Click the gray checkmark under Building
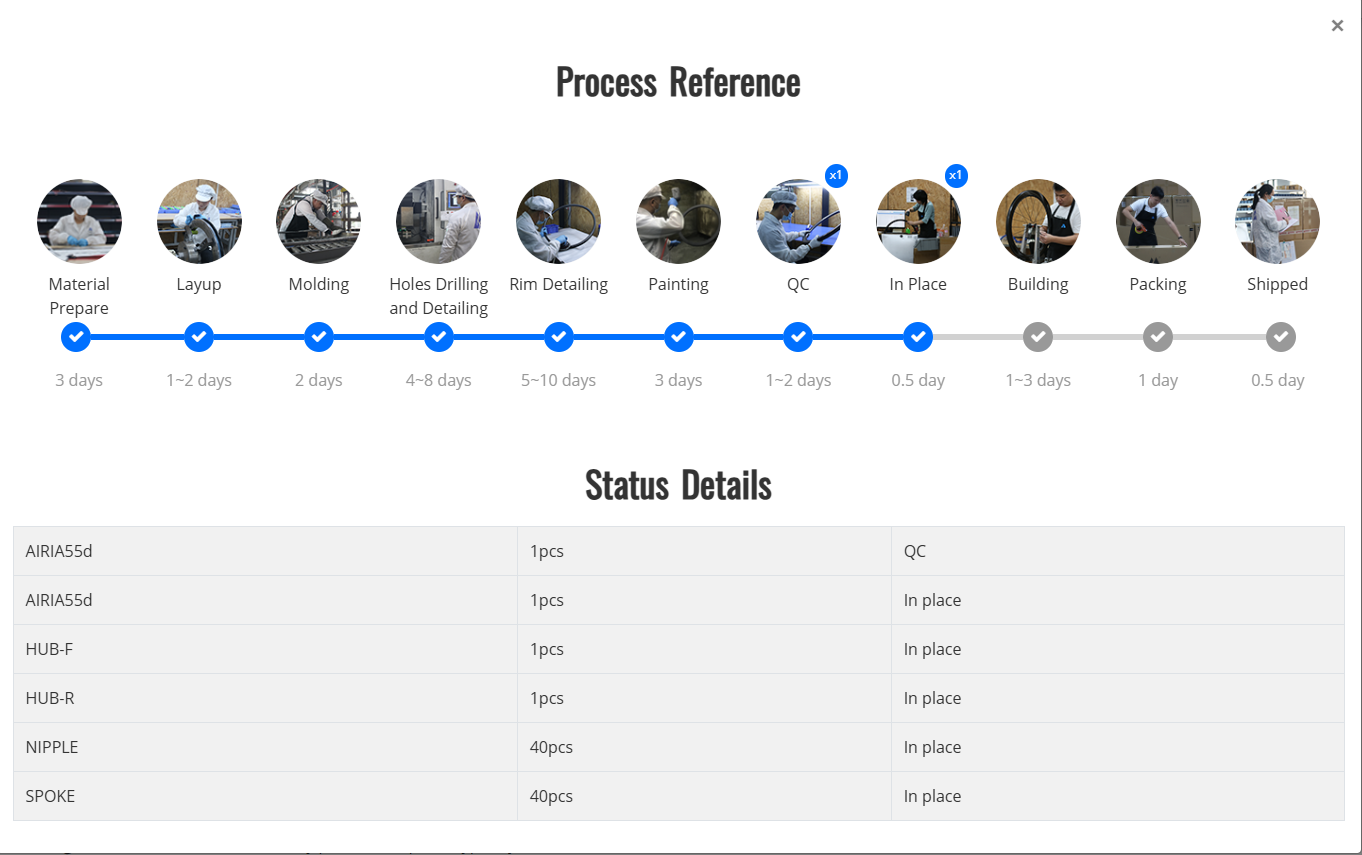 coord(1038,337)
